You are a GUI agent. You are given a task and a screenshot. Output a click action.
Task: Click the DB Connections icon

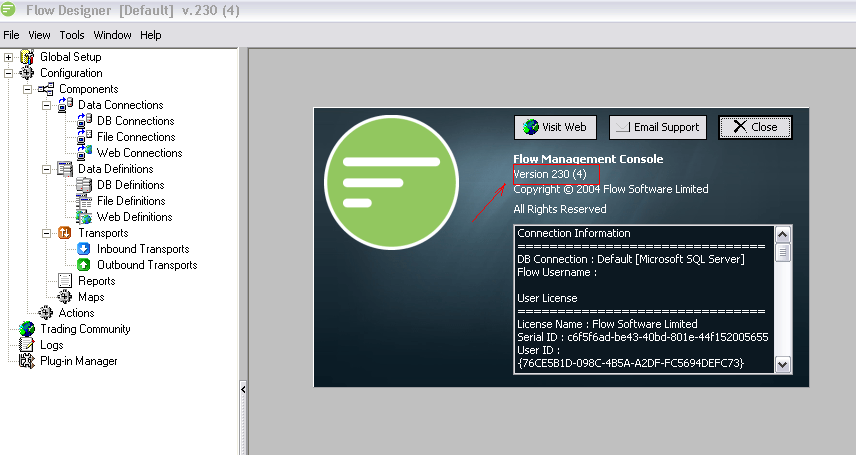point(84,121)
